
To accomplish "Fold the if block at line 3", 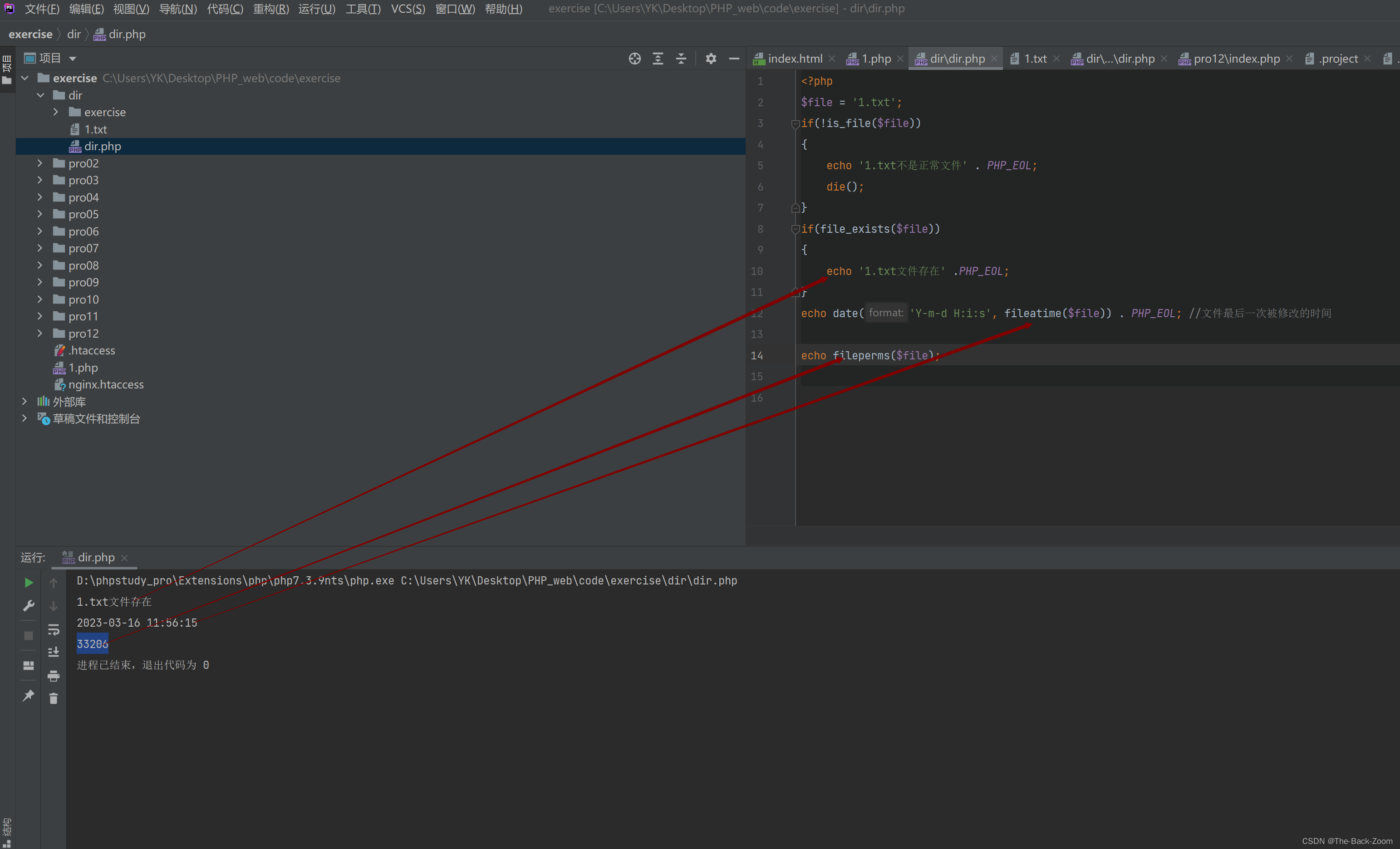I will (795, 124).
